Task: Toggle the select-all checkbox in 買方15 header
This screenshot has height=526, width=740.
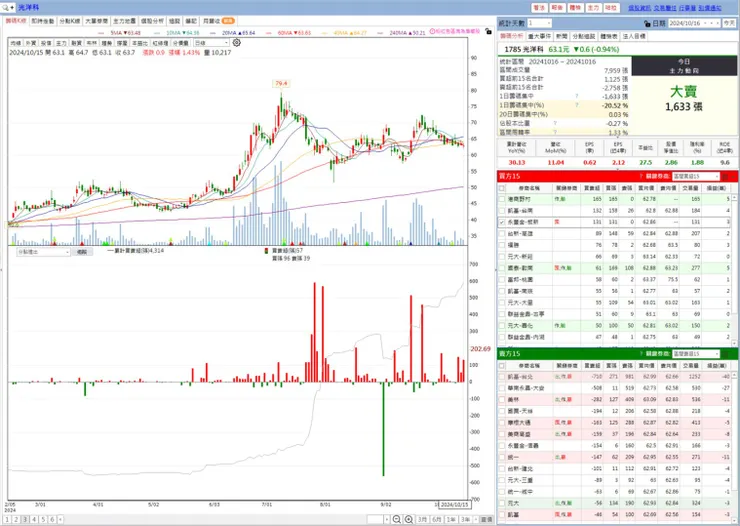Action: tap(502, 188)
